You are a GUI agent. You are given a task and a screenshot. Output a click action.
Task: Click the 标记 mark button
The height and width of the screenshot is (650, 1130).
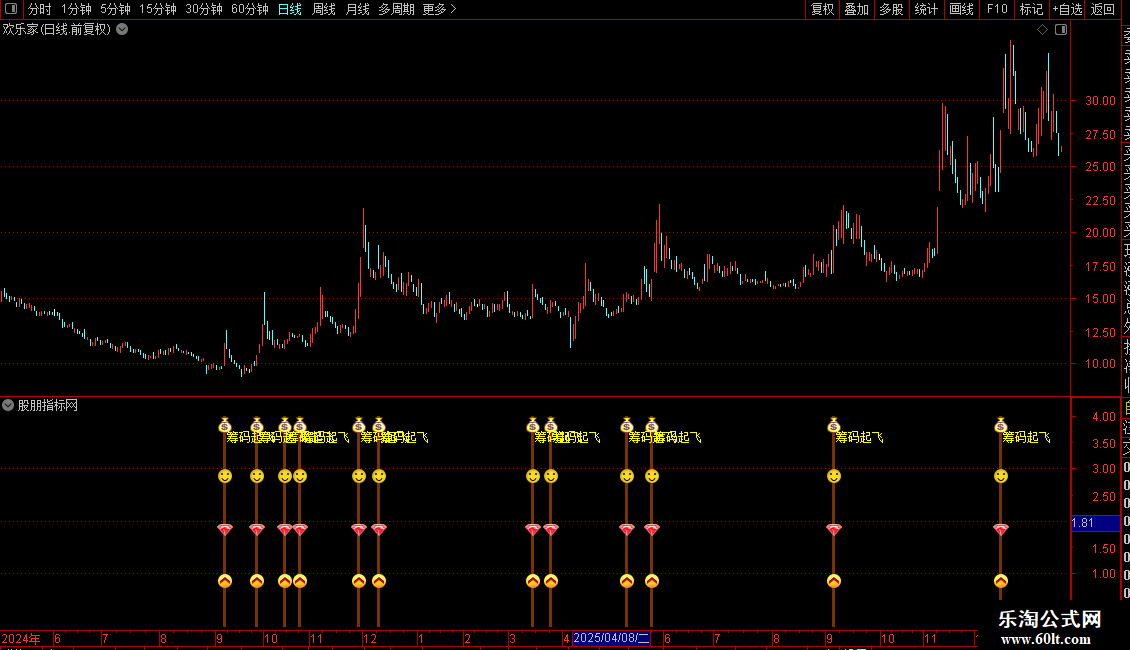pyautogui.click(x=1031, y=9)
